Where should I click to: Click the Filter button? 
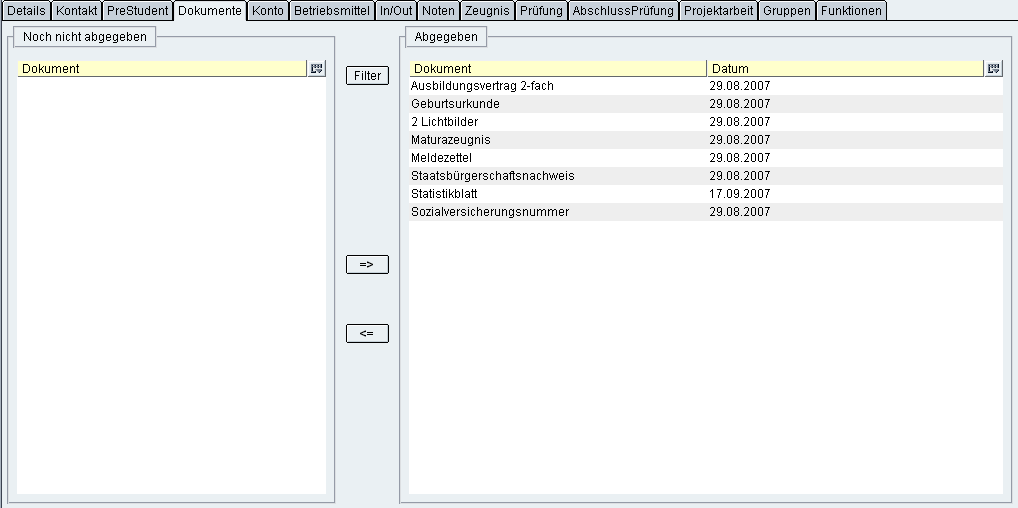click(x=367, y=76)
